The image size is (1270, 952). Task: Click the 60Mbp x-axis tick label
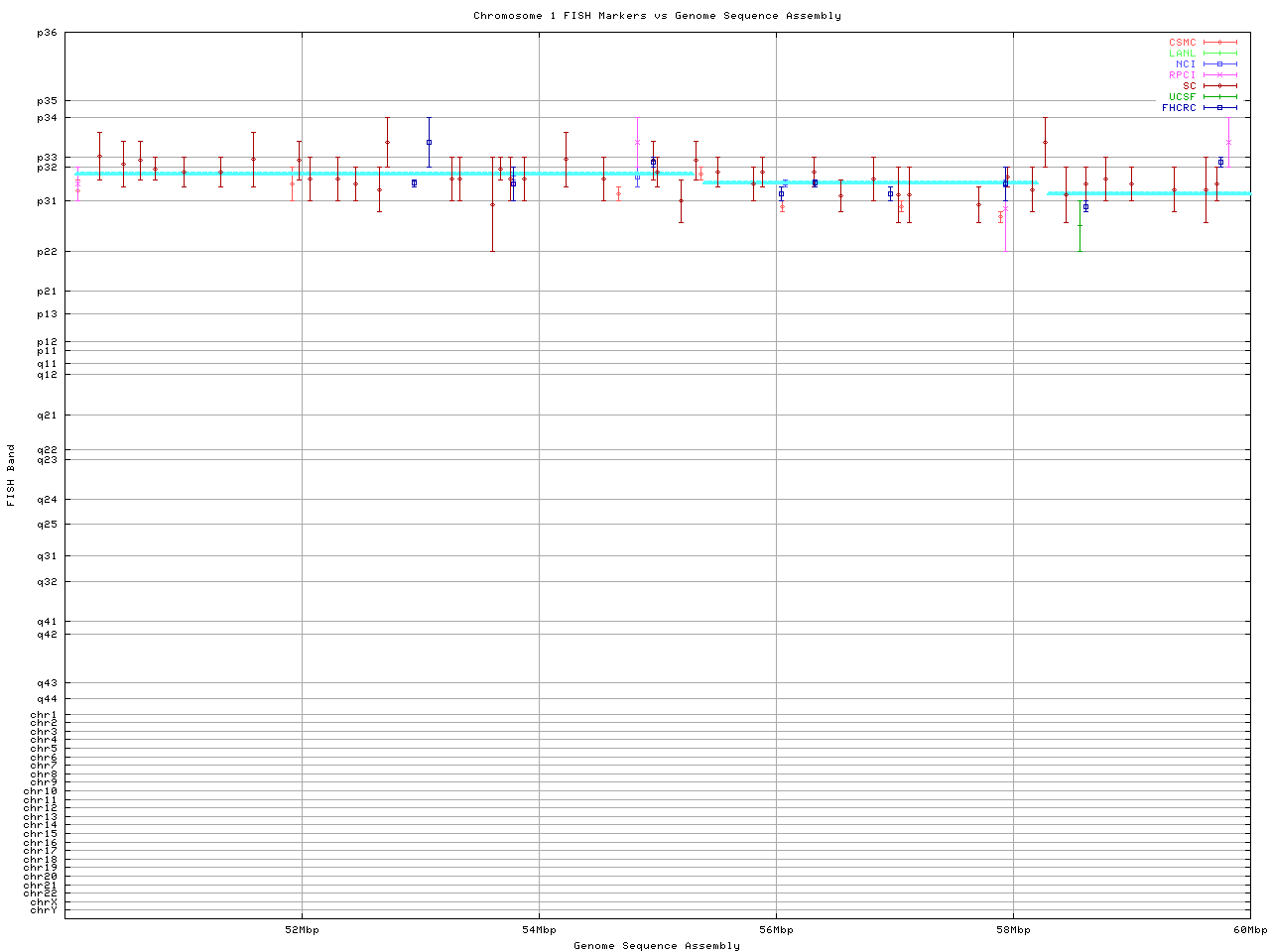tap(1249, 930)
